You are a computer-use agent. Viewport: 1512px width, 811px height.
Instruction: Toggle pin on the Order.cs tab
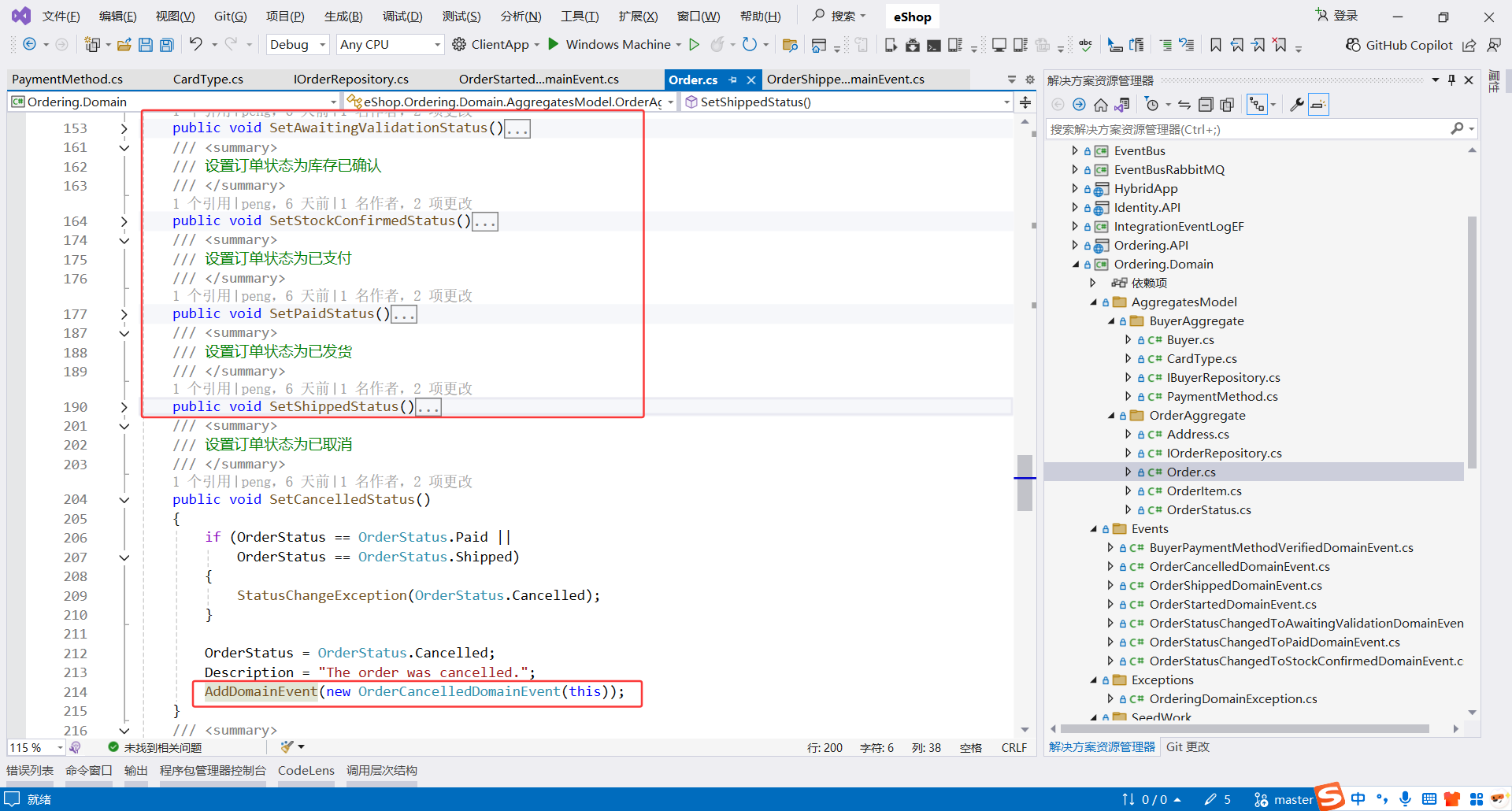(x=733, y=80)
